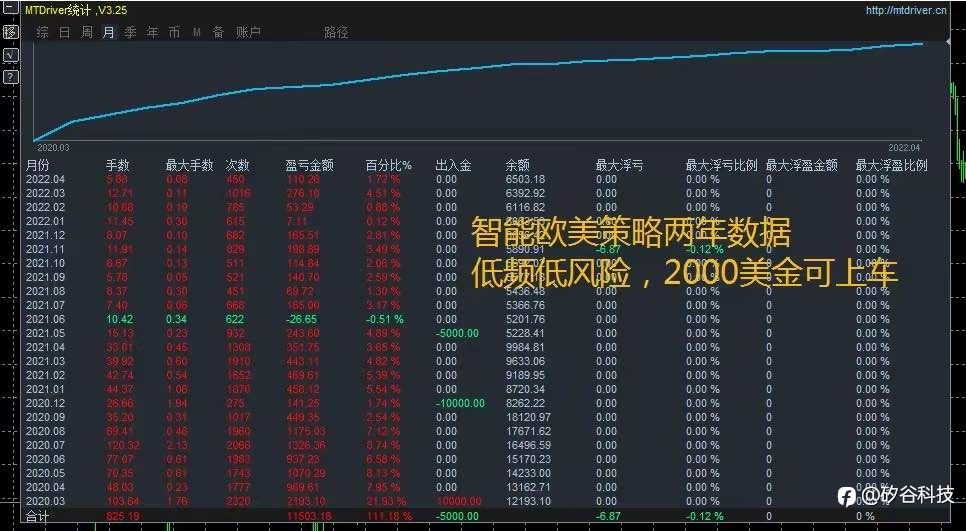
Task: Toggle the √ checkmark button in the sidebar
Action: [x=10, y=55]
